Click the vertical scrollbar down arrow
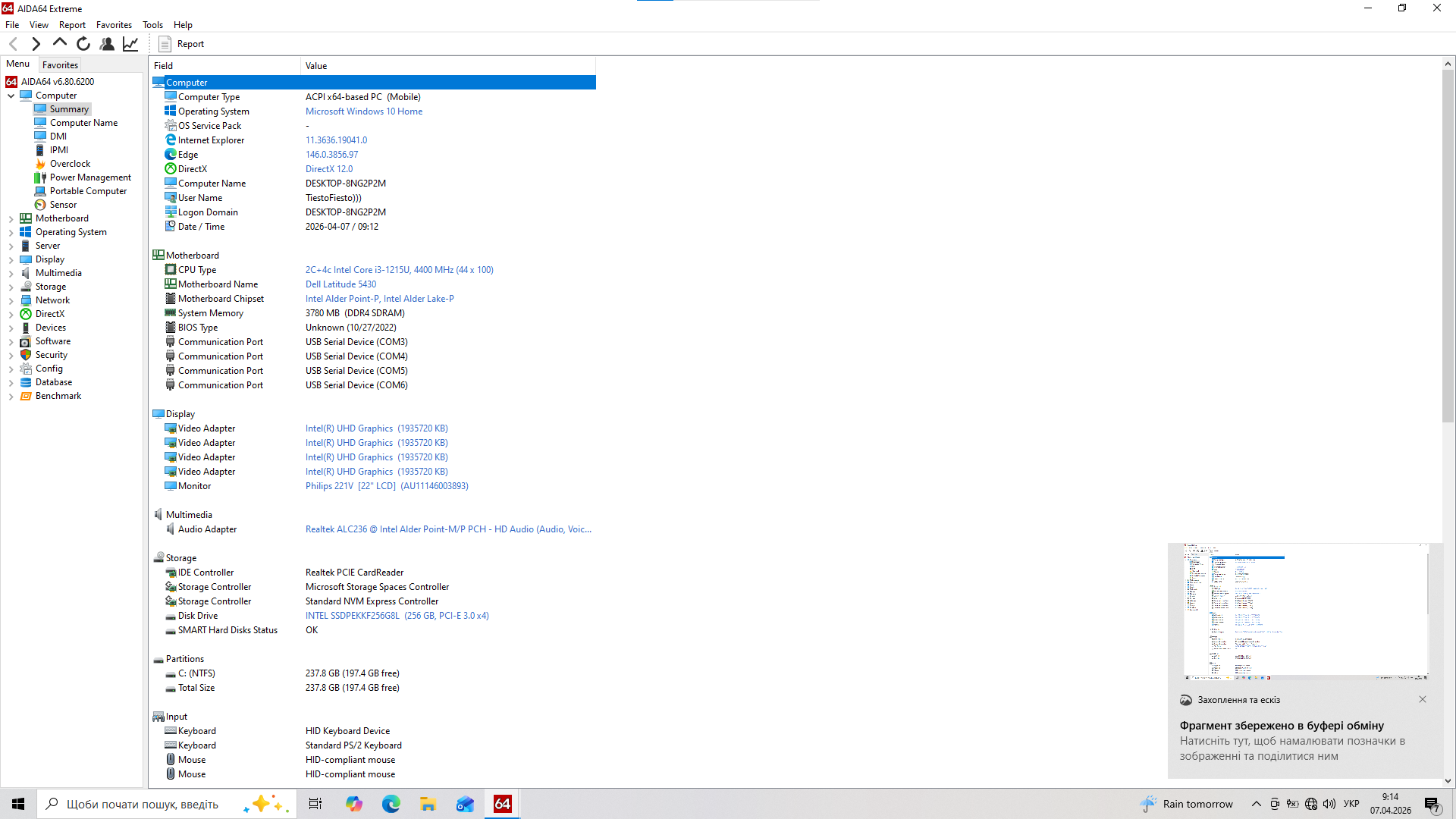The image size is (1456, 819). pos(1448,781)
